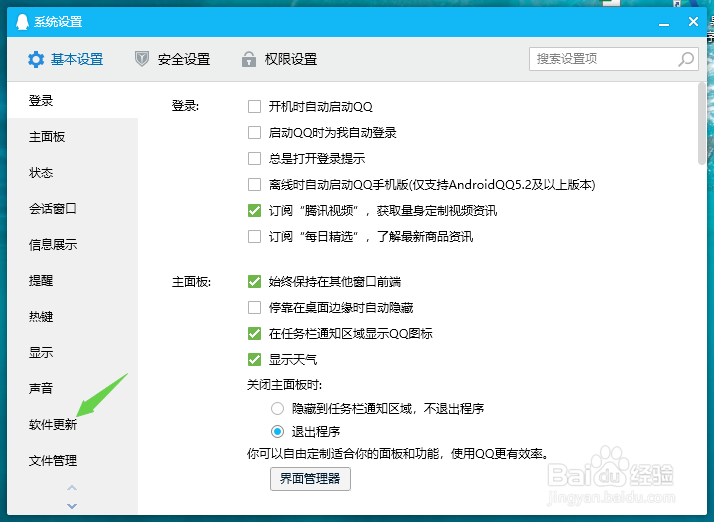Select 主面板 in the sidebar
Image resolution: width=714 pixels, height=522 pixels.
72,137
